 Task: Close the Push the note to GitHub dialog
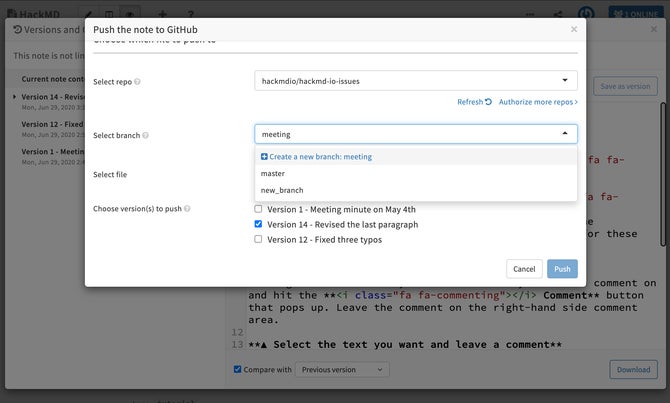(x=574, y=29)
